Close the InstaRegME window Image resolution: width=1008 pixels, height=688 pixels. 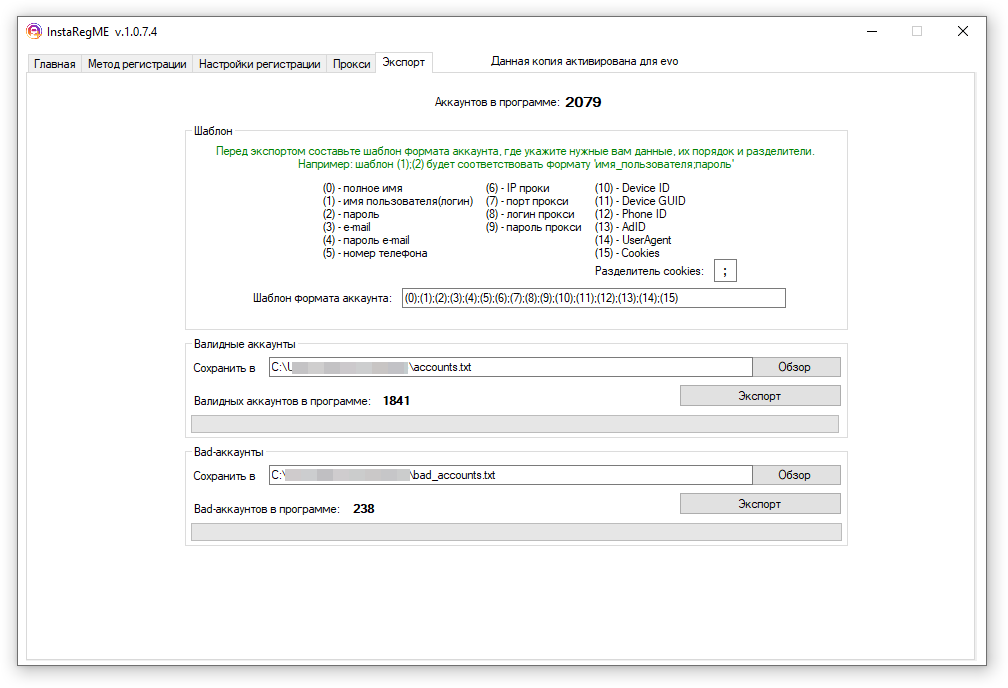click(962, 31)
